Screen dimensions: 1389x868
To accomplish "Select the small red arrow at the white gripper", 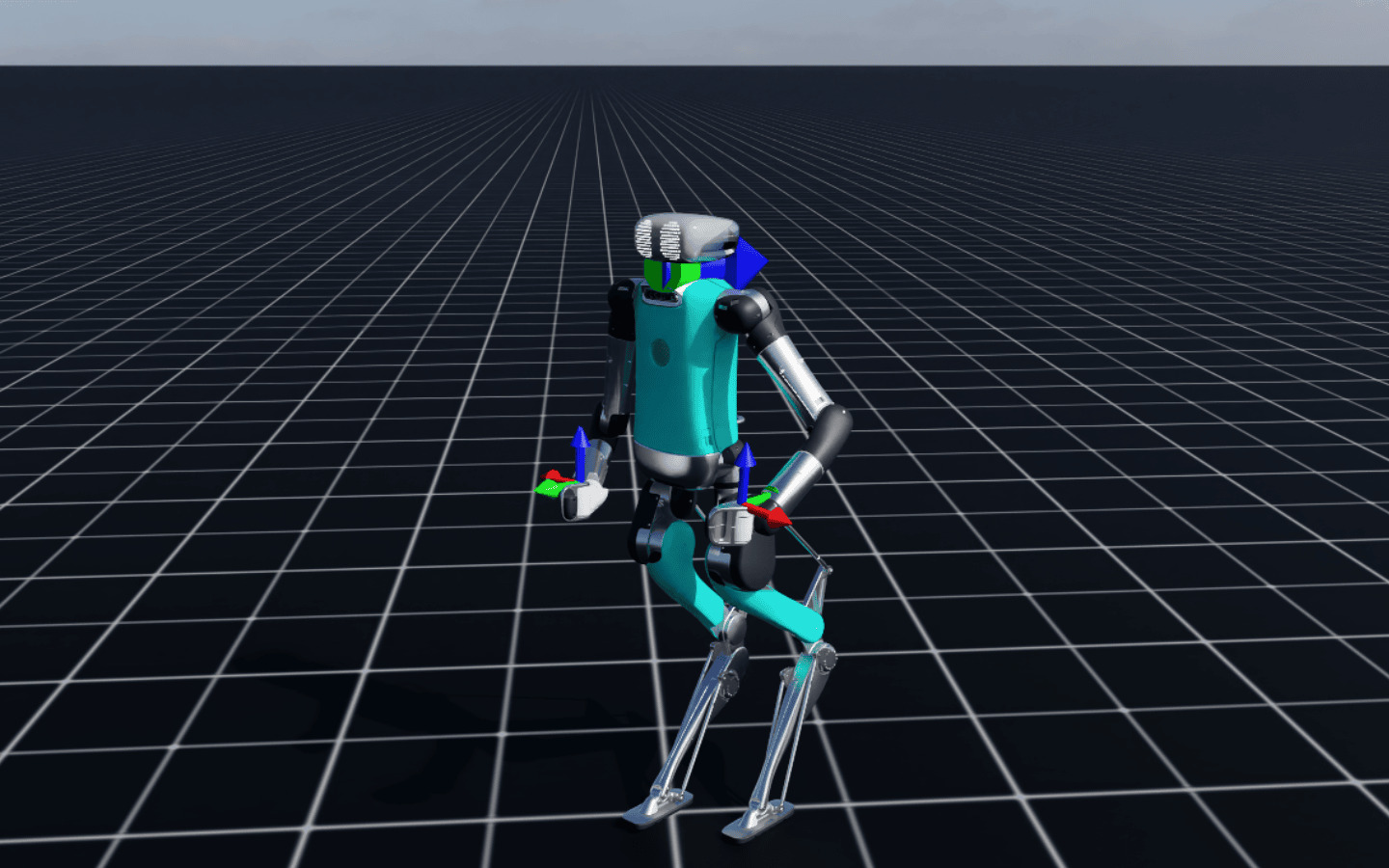I will pos(554,475).
